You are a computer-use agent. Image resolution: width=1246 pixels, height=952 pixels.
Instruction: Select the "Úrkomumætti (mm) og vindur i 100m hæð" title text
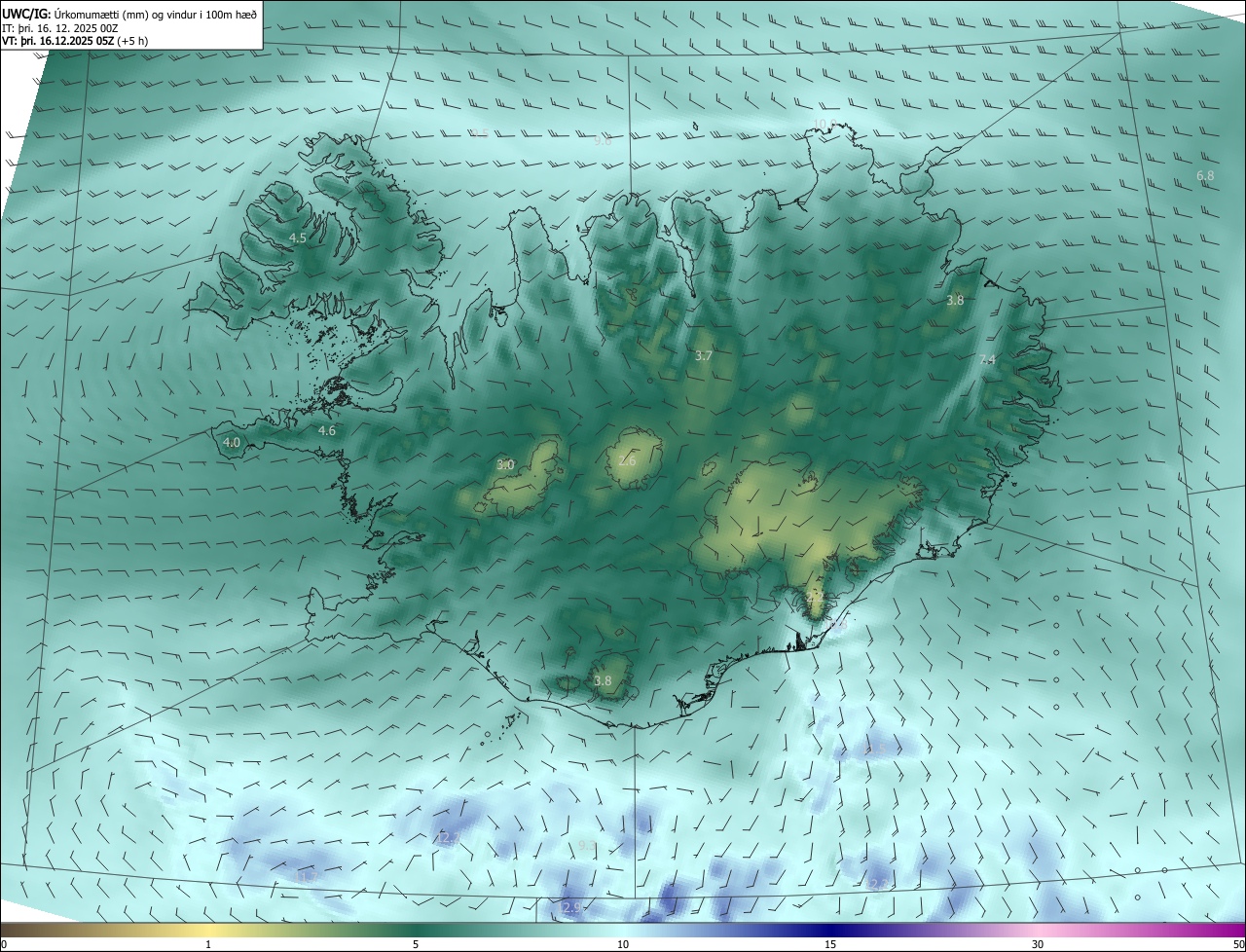point(156,13)
